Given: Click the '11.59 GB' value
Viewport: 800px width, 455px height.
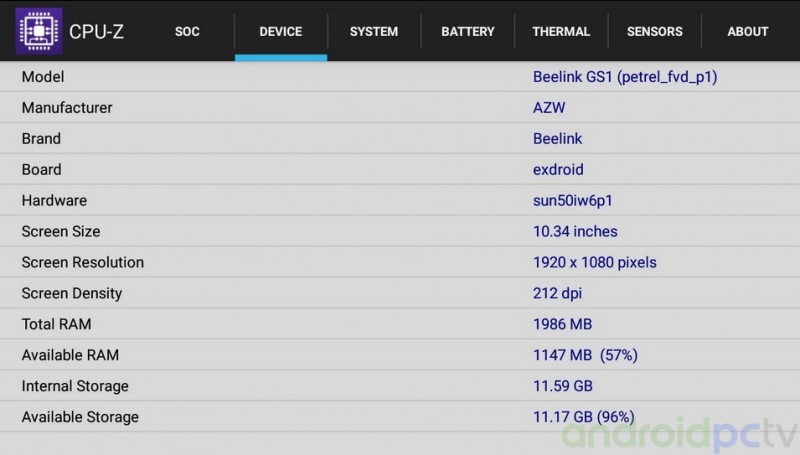Looking at the screenshot, I should point(563,386).
